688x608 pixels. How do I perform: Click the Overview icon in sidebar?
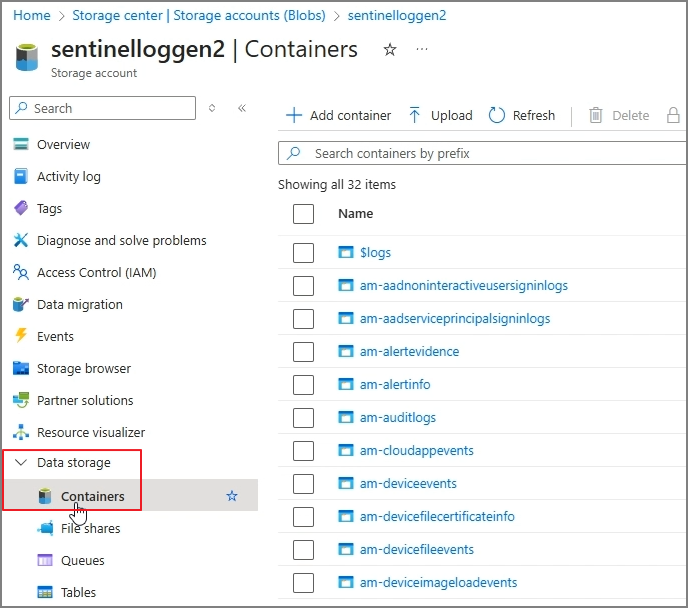pos(21,144)
